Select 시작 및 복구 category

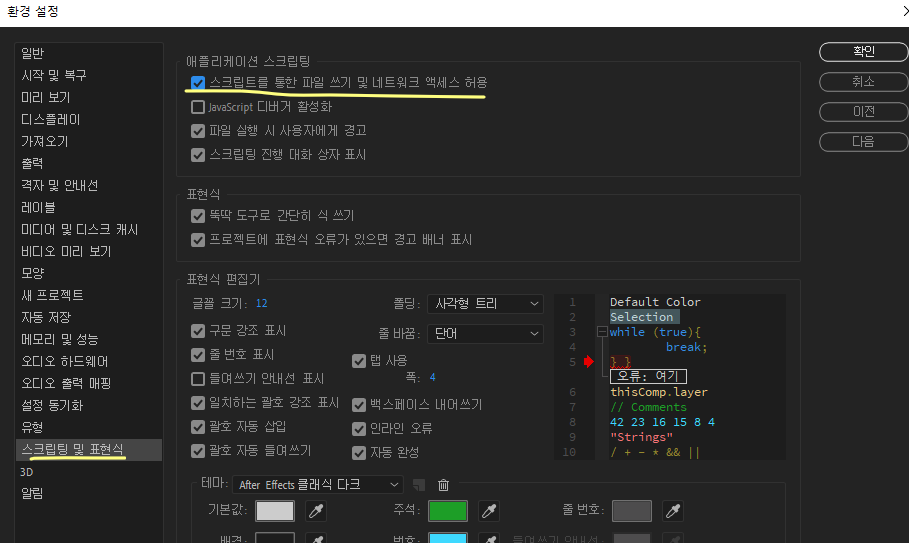coord(88,75)
